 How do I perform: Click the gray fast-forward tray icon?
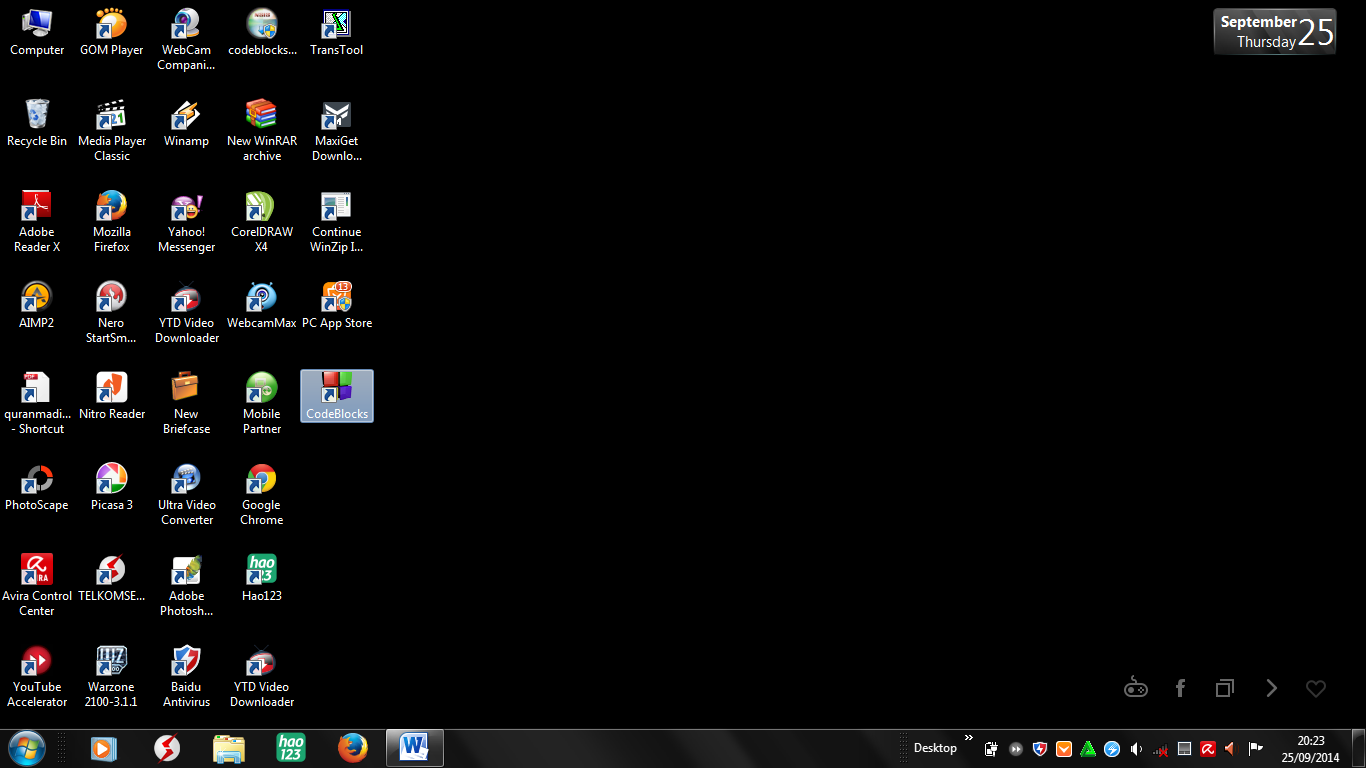[1016, 748]
